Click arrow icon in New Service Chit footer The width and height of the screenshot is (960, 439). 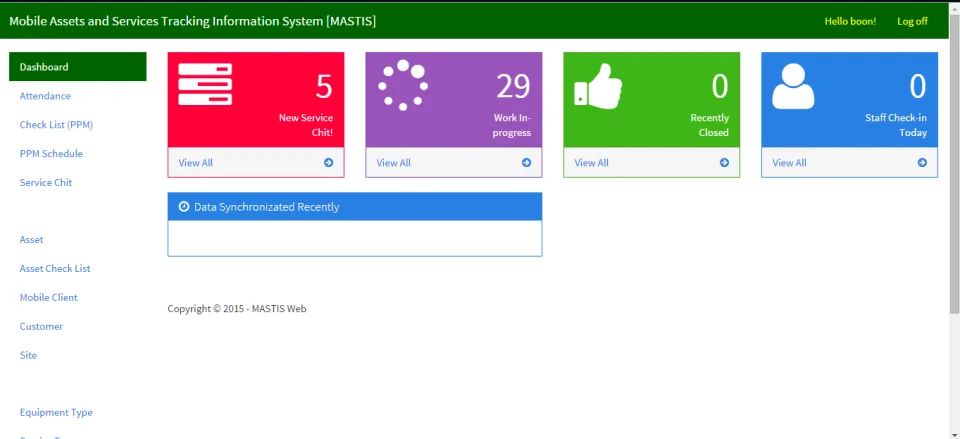click(x=329, y=163)
